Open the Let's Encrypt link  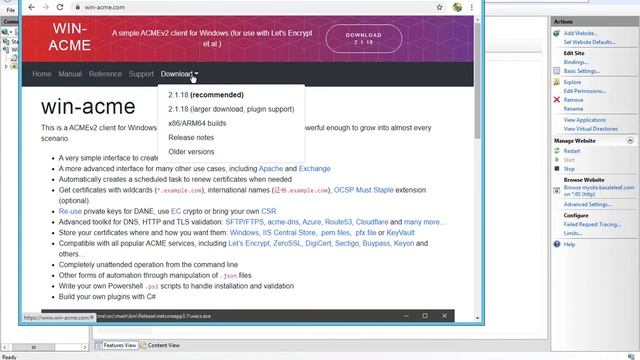pos(249,243)
